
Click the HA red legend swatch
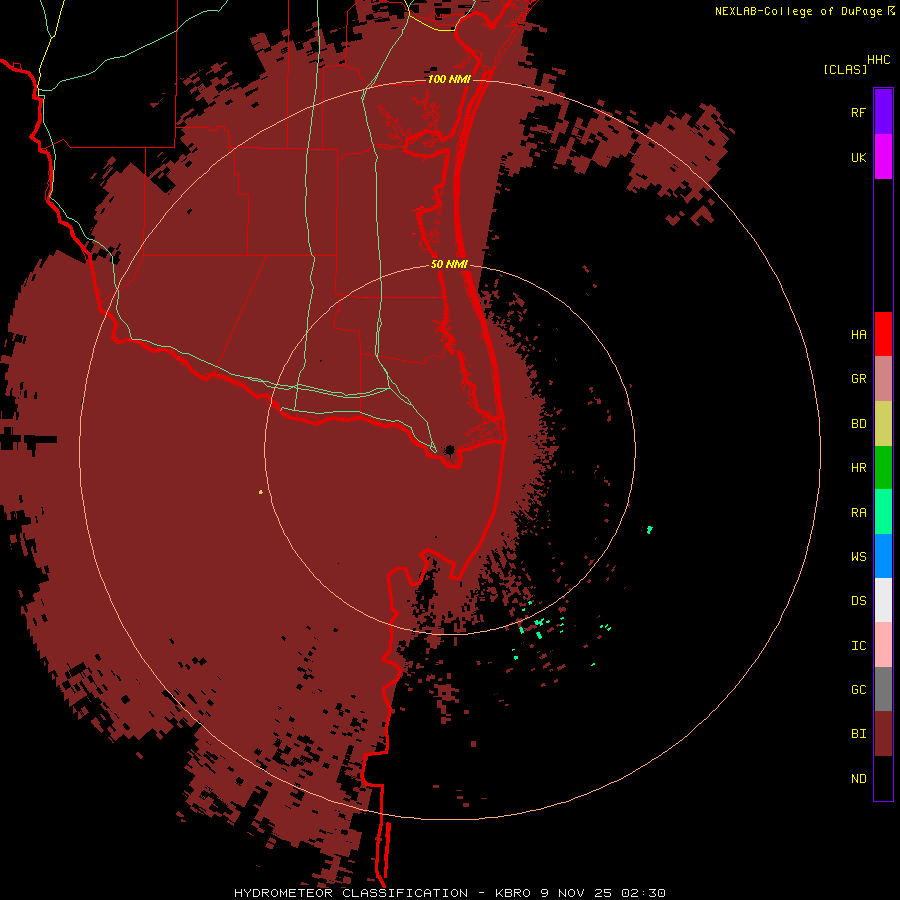pos(883,334)
